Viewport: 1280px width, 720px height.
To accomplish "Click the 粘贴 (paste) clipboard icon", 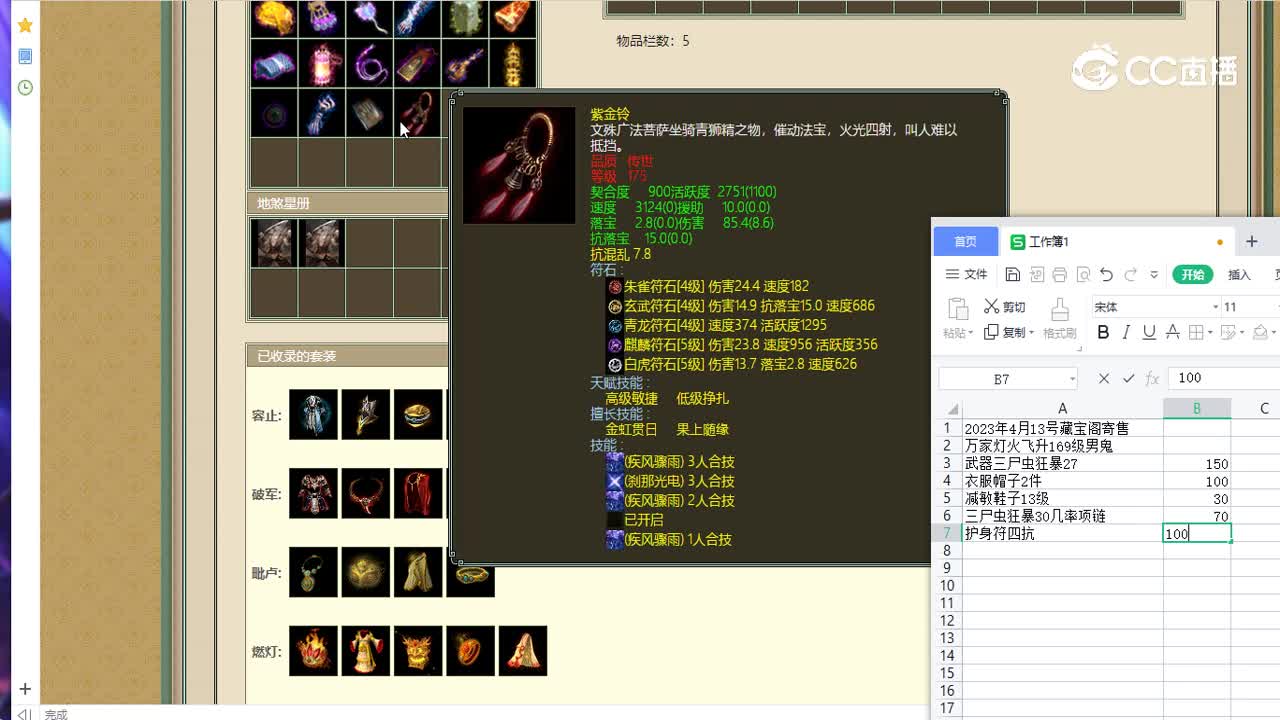I will (957, 308).
